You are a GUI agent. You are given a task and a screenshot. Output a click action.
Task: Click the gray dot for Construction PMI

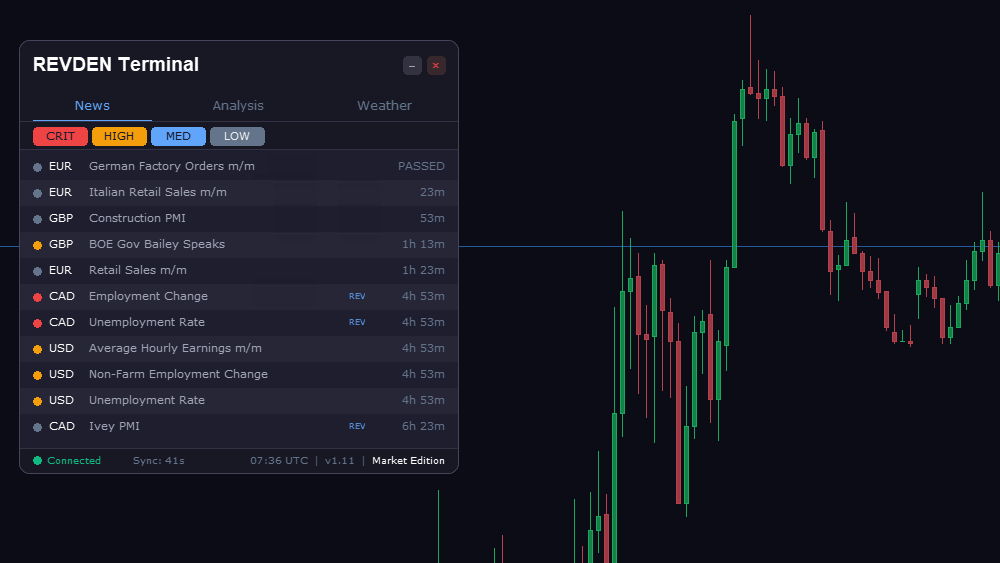point(38,219)
